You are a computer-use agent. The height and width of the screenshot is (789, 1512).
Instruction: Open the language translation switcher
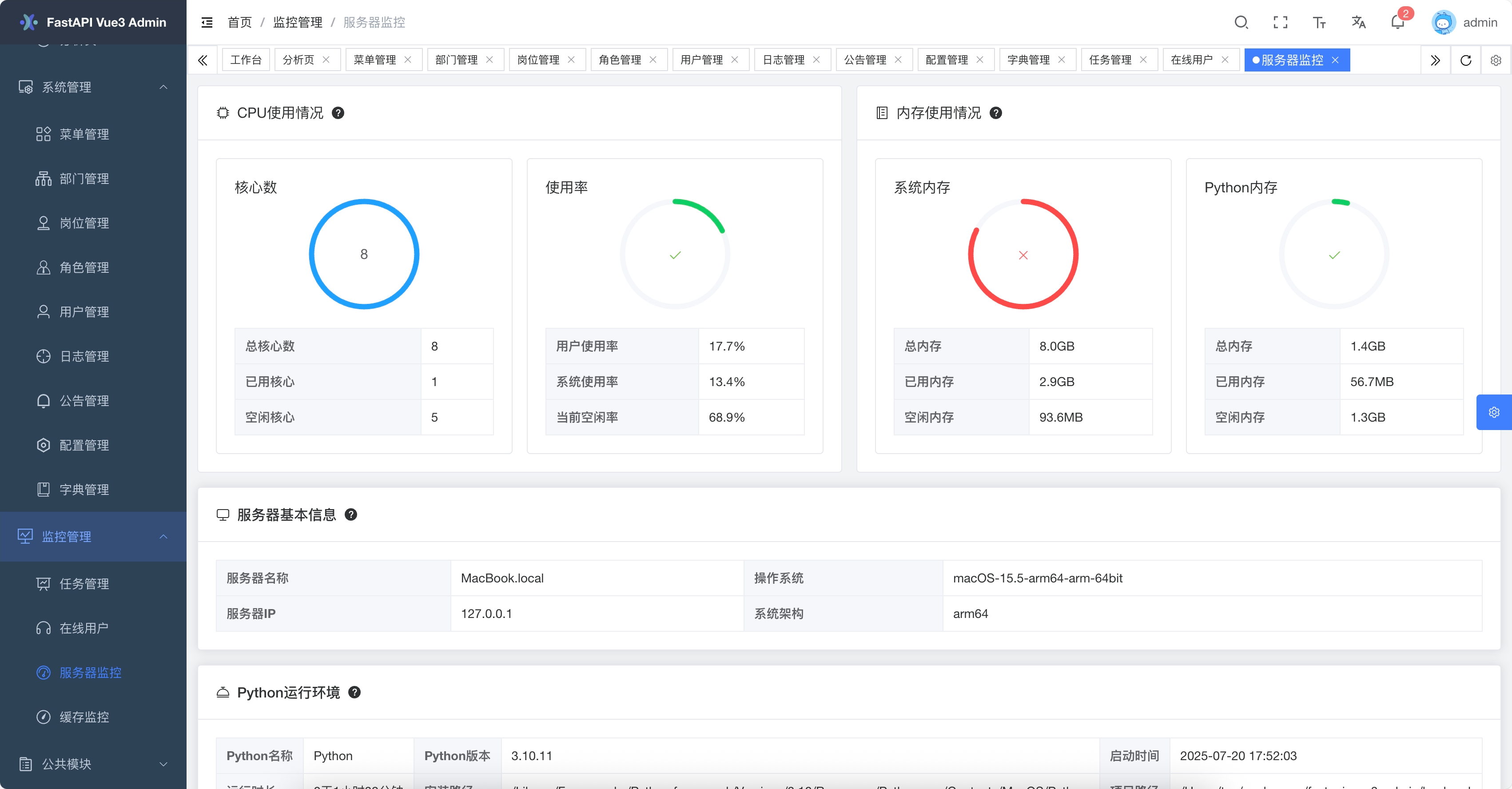pos(1358,22)
